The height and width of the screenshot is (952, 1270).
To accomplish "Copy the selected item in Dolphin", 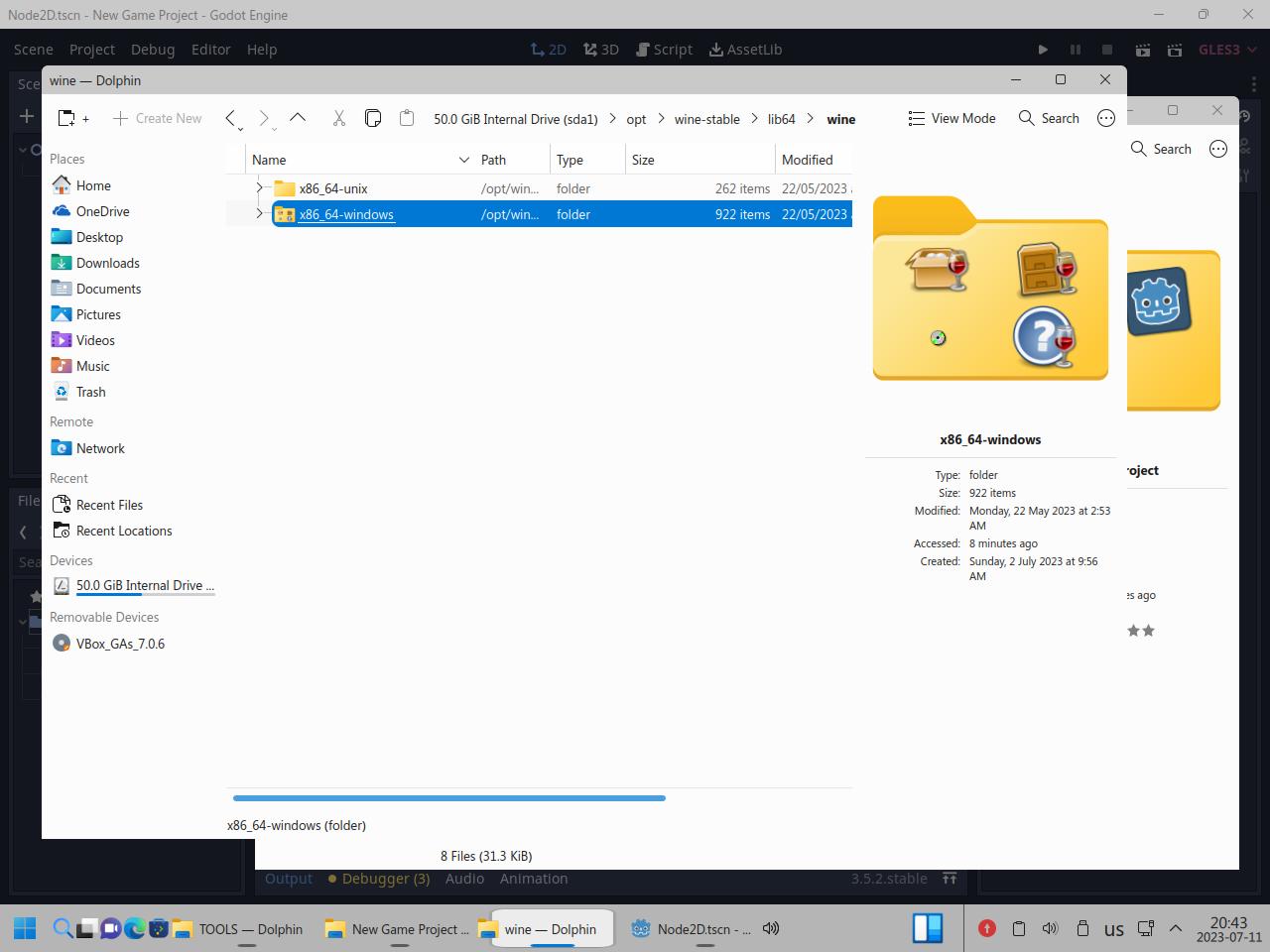I will click(x=373, y=118).
